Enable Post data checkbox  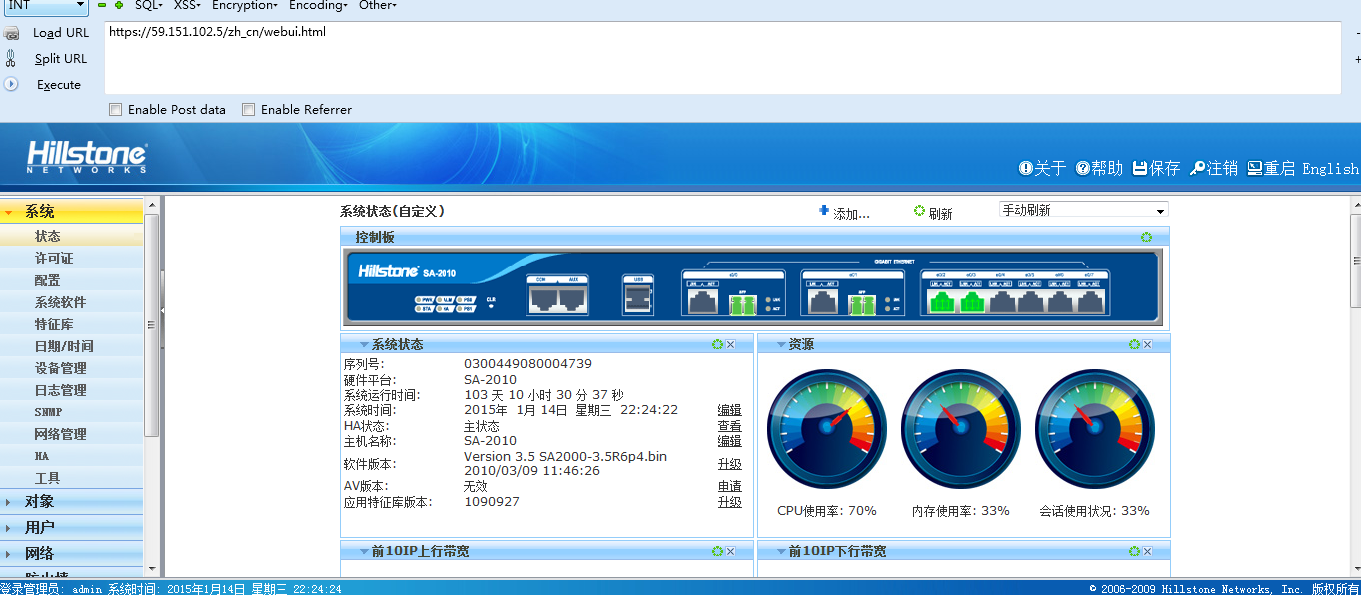pos(115,109)
